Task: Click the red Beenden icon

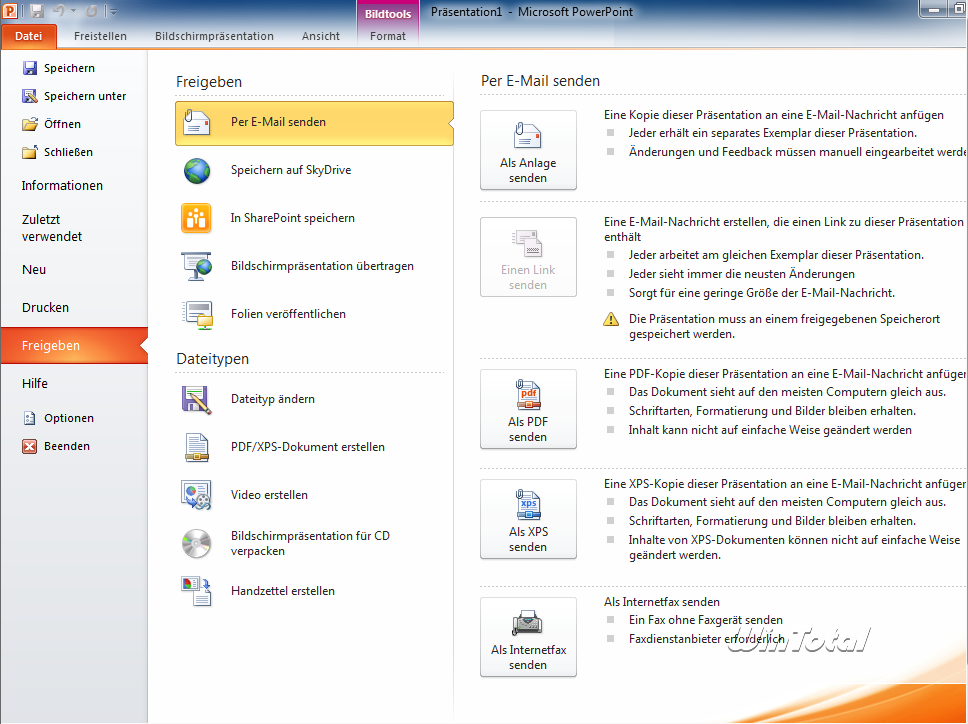Action: 30,446
